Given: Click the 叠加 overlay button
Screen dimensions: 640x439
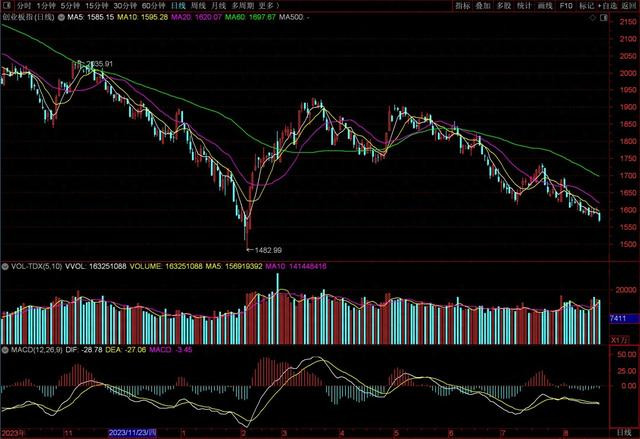Looking at the screenshot, I should click(483, 6).
